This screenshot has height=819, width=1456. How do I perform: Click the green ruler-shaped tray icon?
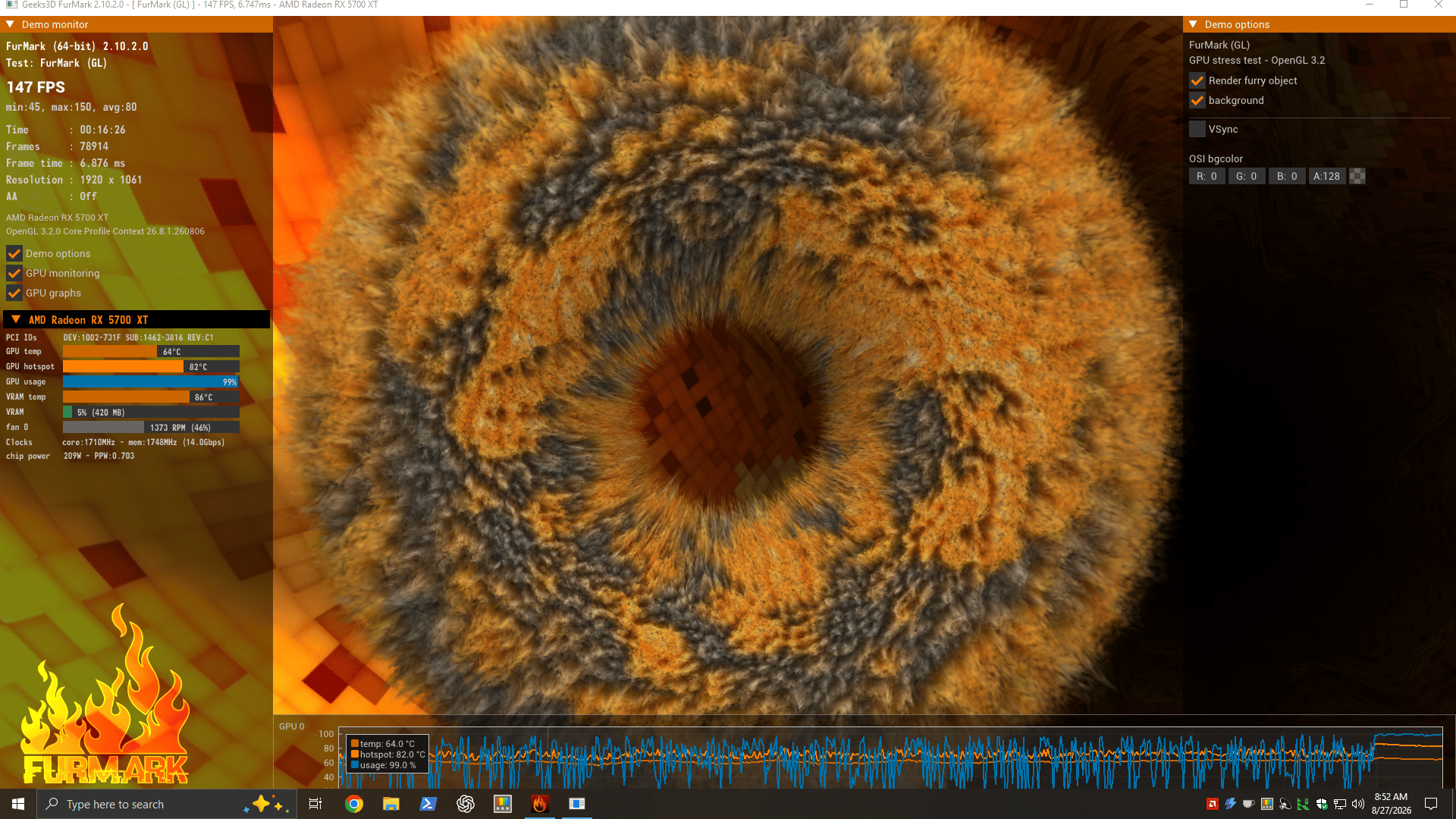pyautogui.click(x=1303, y=804)
